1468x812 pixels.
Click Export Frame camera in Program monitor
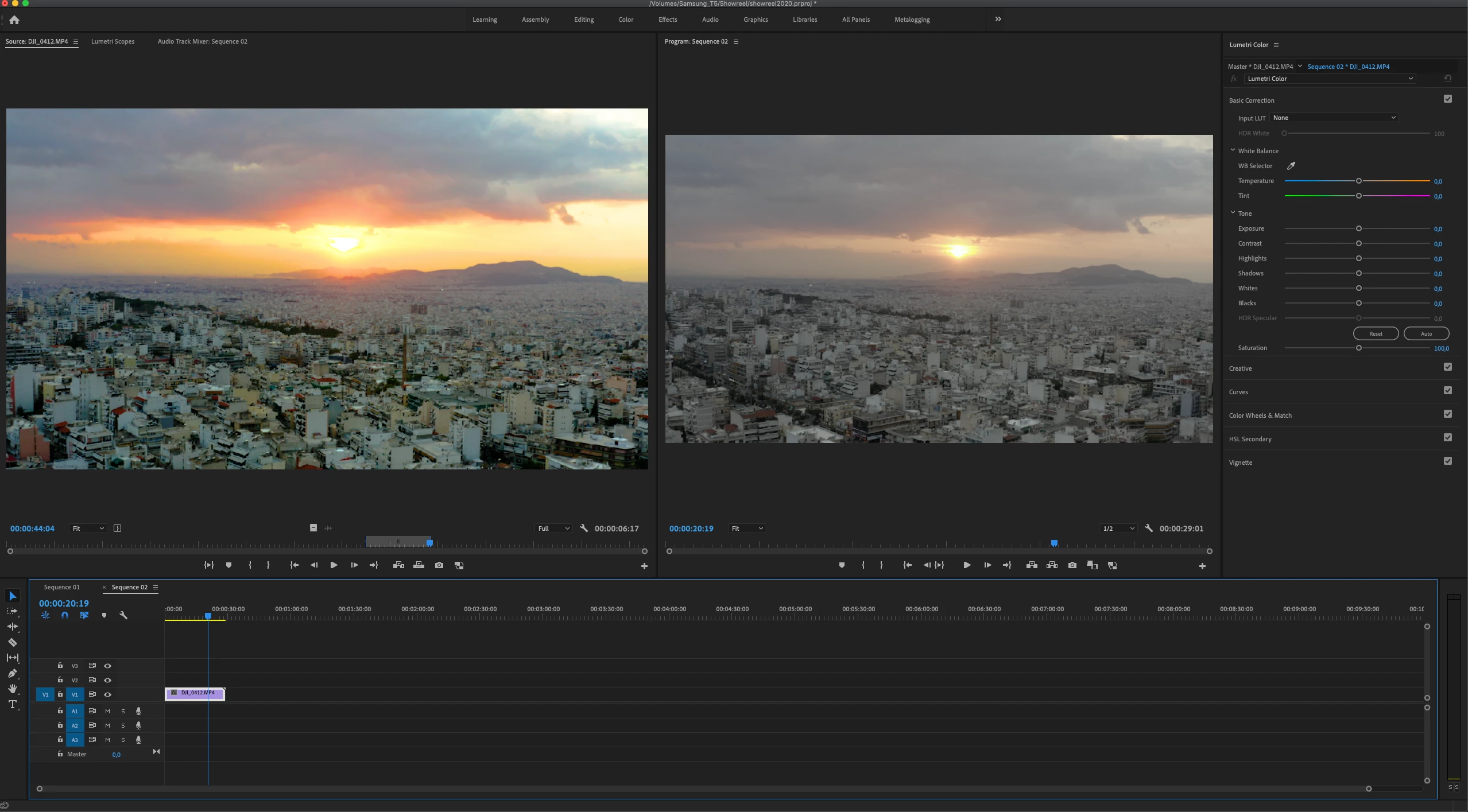pos(1072,565)
